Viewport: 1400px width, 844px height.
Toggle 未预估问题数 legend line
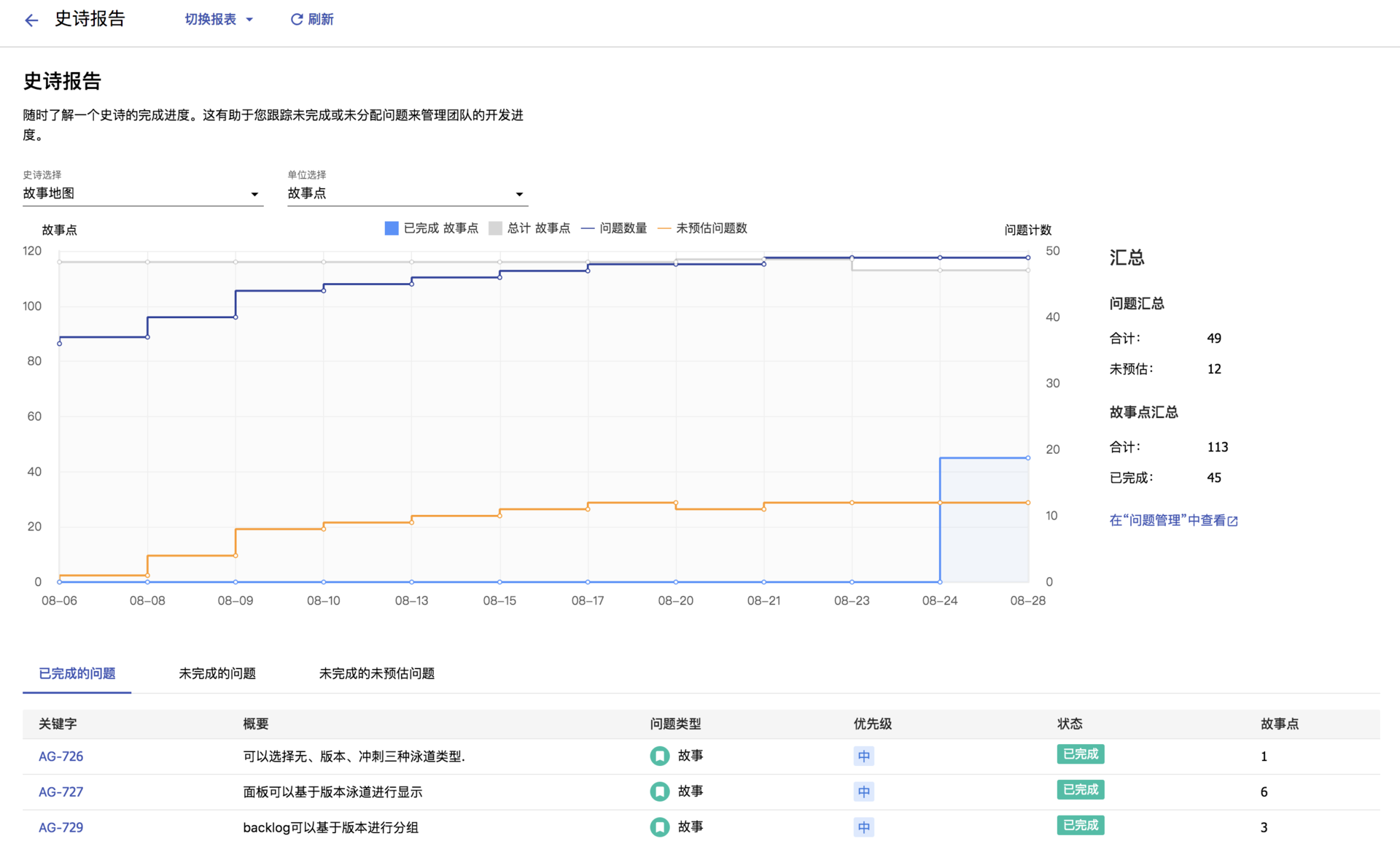click(664, 228)
